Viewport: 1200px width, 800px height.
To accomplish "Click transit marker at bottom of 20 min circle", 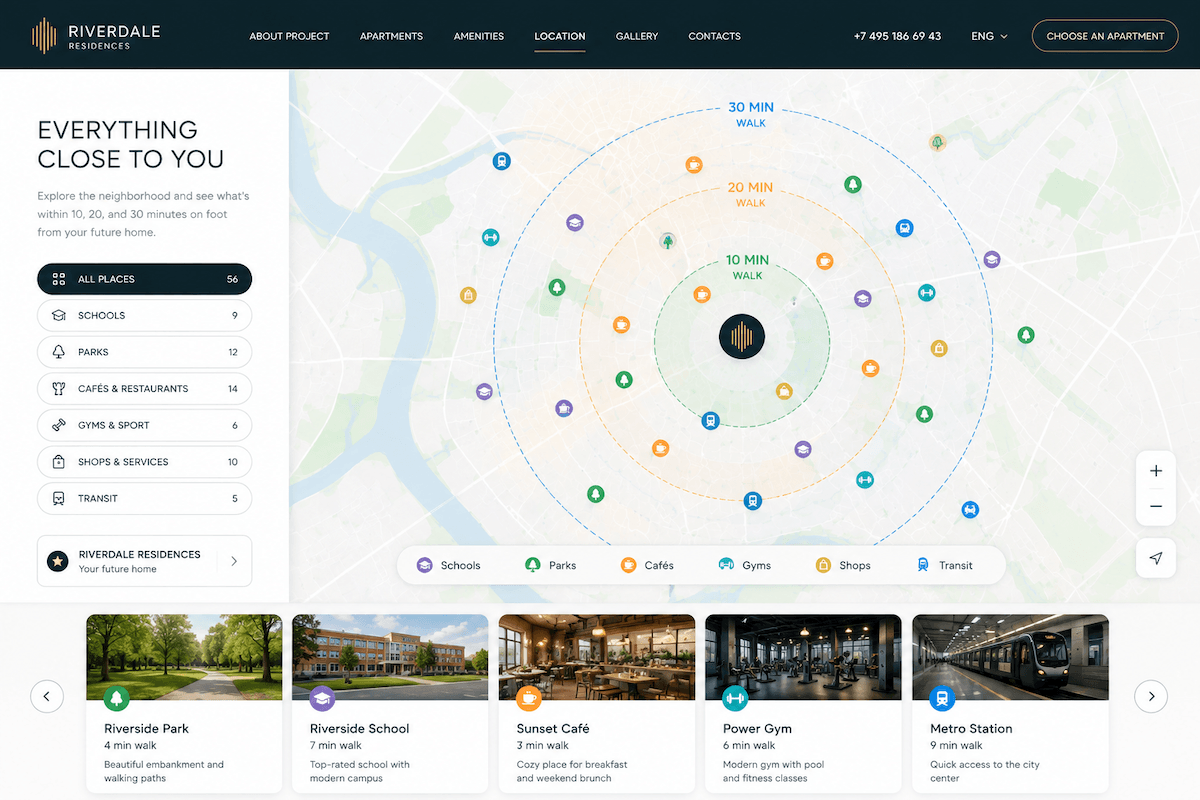I will coord(753,501).
